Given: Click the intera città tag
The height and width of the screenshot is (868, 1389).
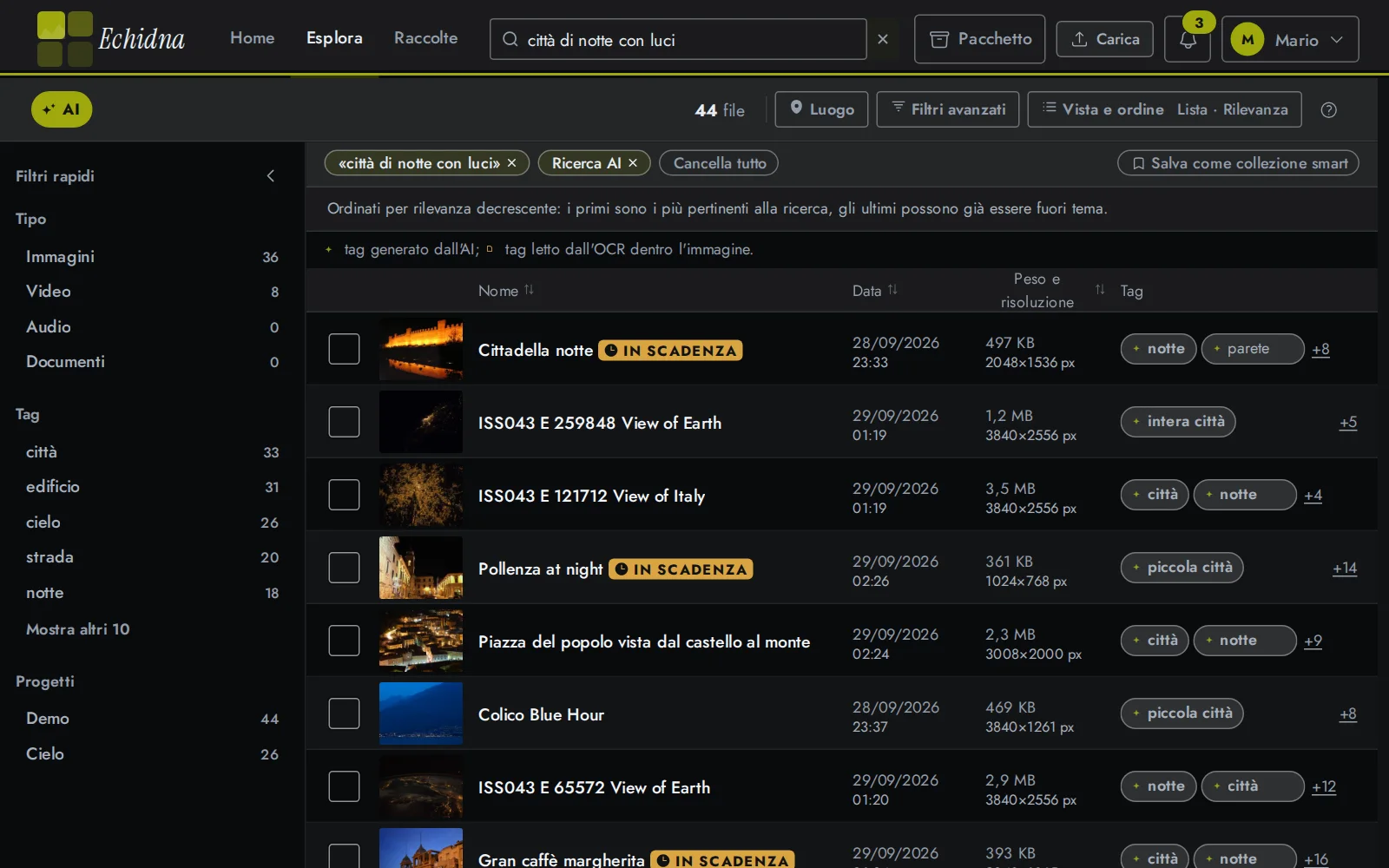Looking at the screenshot, I should point(1178,422).
